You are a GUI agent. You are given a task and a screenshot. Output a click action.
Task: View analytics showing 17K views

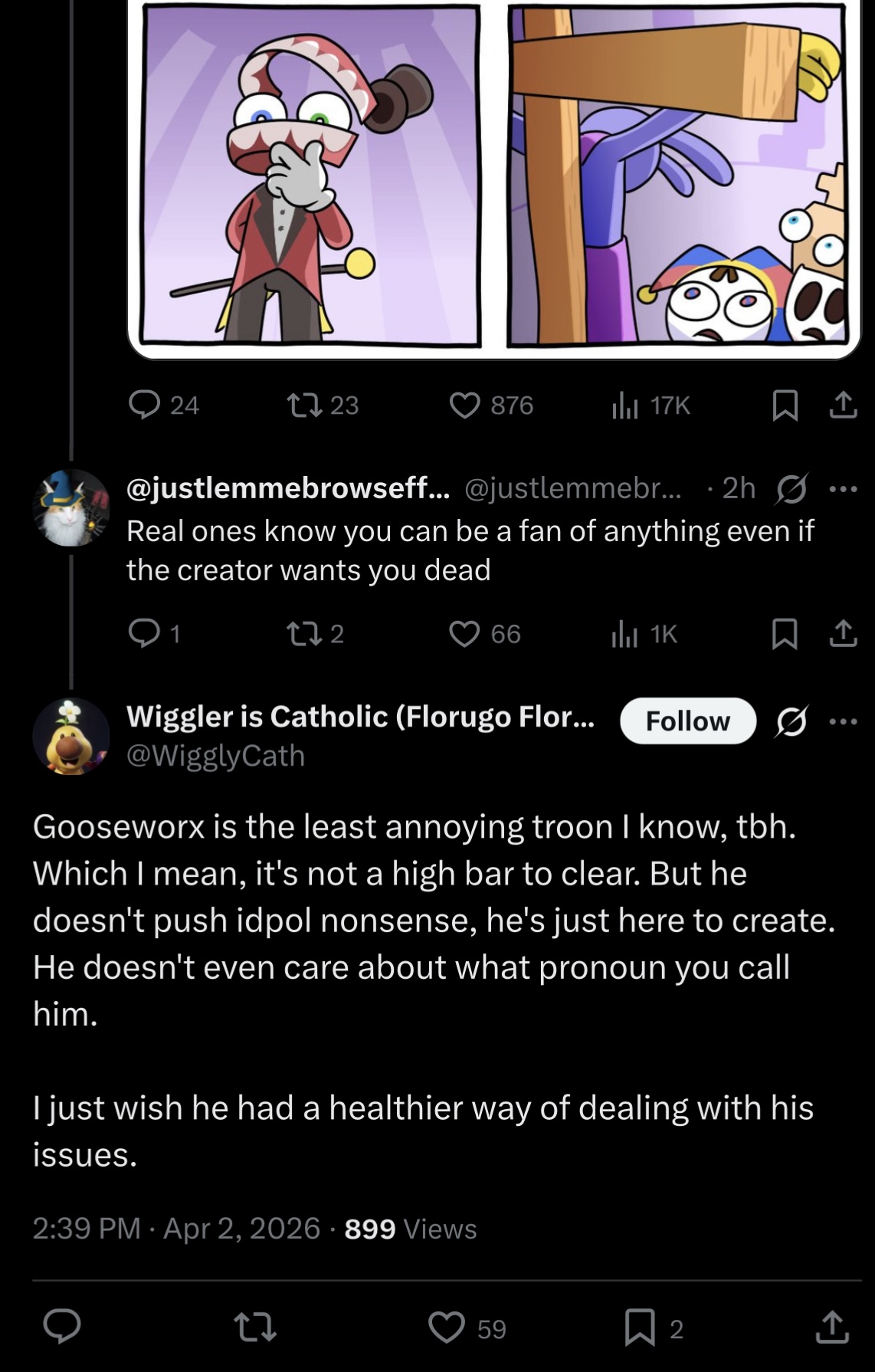coord(651,405)
